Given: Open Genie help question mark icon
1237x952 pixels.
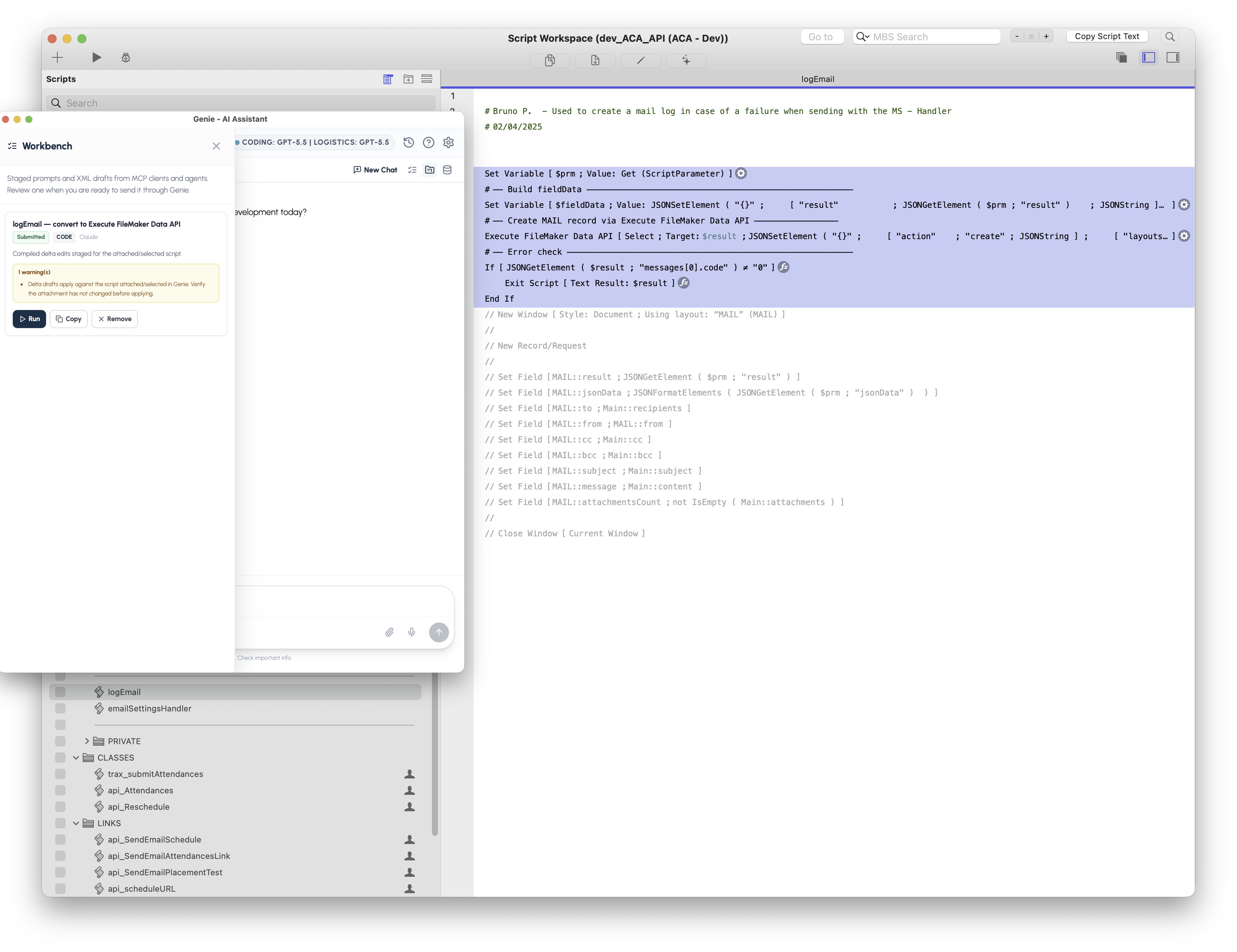Looking at the screenshot, I should 429,143.
